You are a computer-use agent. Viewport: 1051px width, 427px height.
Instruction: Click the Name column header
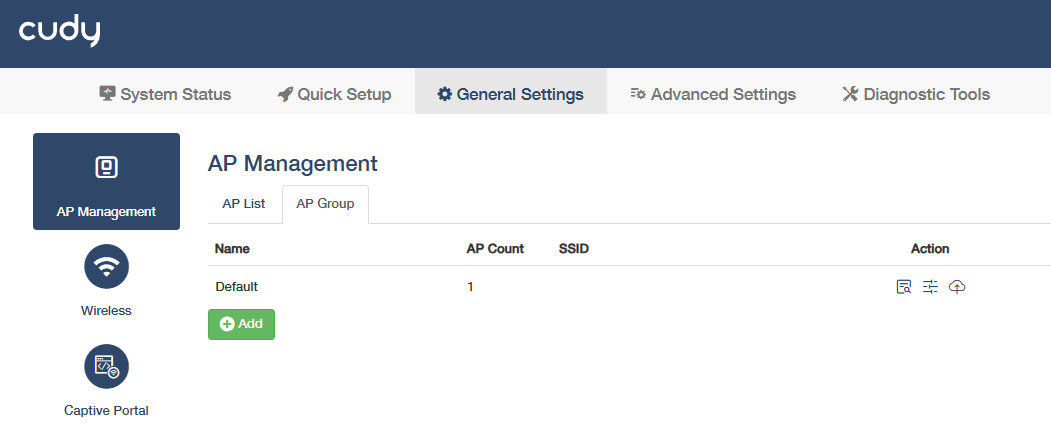click(x=232, y=248)
